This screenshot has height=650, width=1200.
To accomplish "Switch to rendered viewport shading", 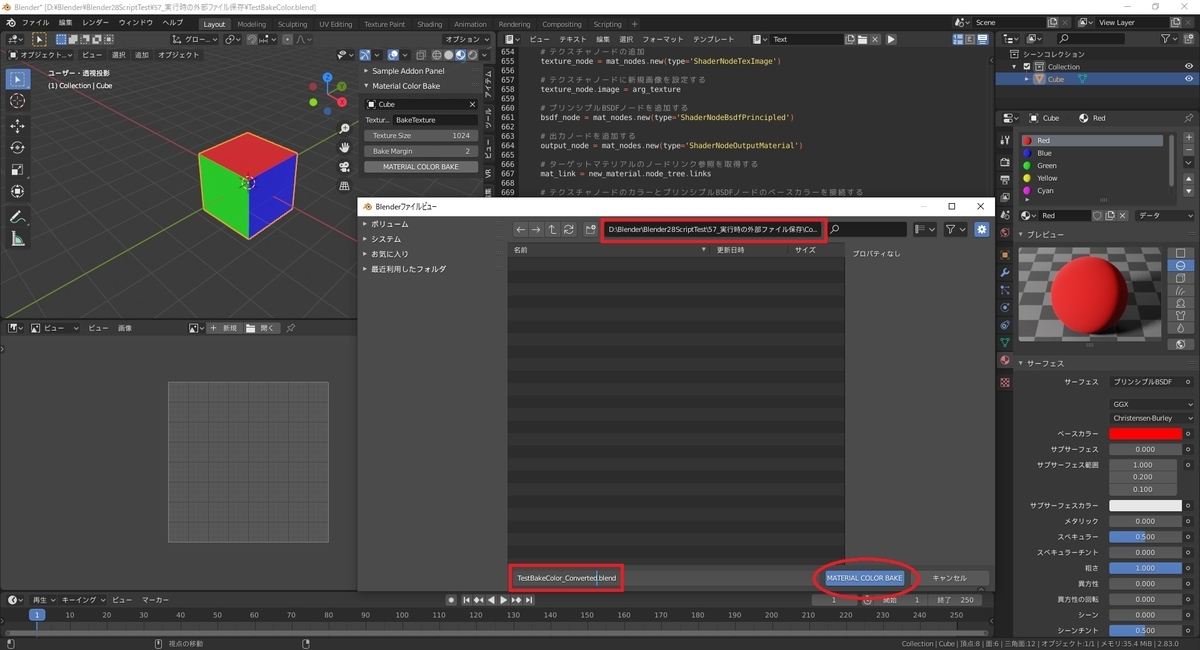I will point(472,55).
